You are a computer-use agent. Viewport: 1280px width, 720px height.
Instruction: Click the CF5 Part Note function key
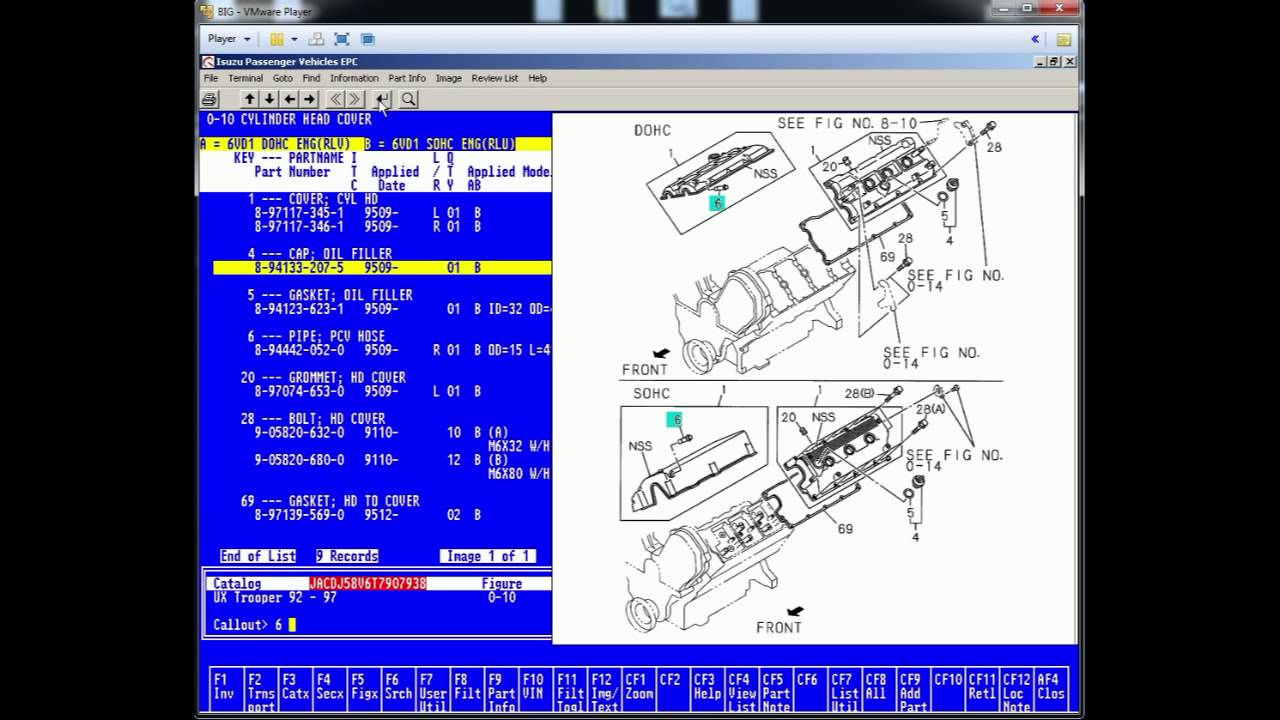(776, 692)
